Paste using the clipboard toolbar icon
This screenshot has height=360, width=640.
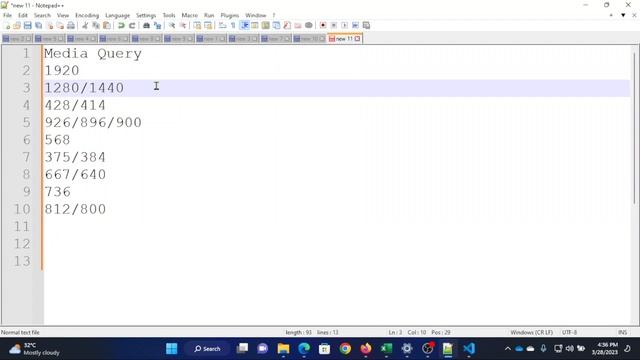pos(107,26)
